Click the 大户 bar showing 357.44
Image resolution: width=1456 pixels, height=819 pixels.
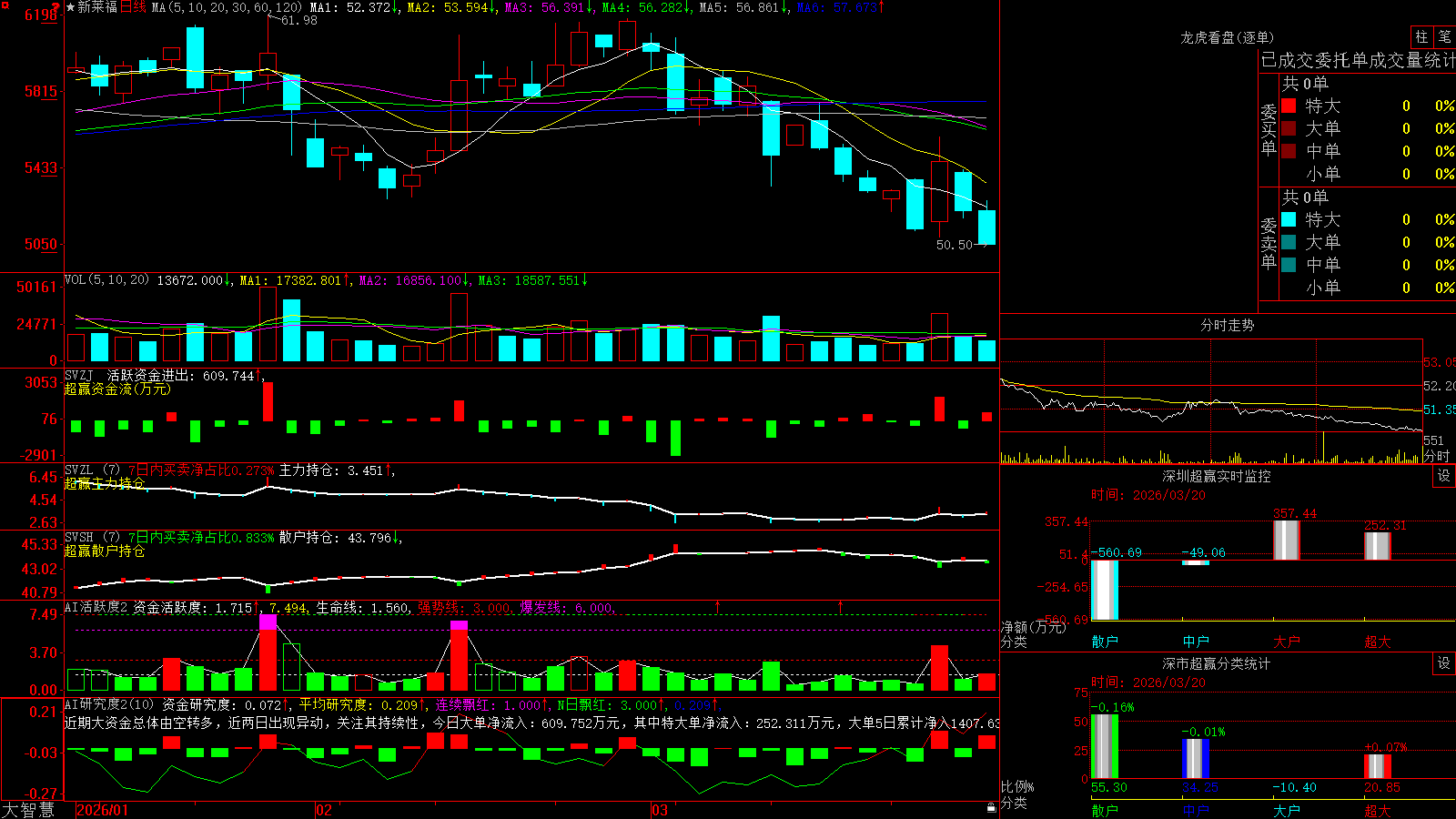coord(1286,540)
